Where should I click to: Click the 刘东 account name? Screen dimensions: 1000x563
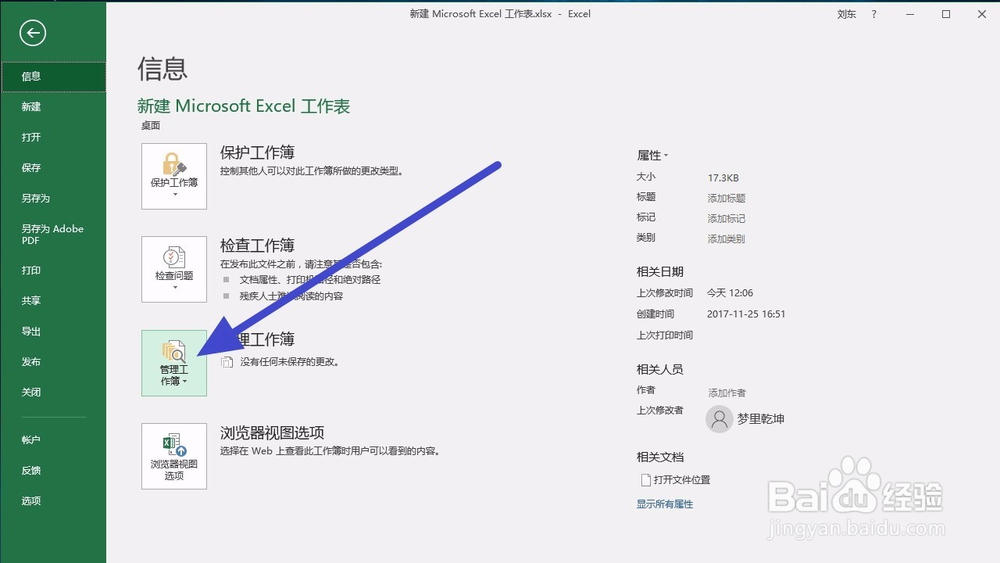[x=846, y=14]
